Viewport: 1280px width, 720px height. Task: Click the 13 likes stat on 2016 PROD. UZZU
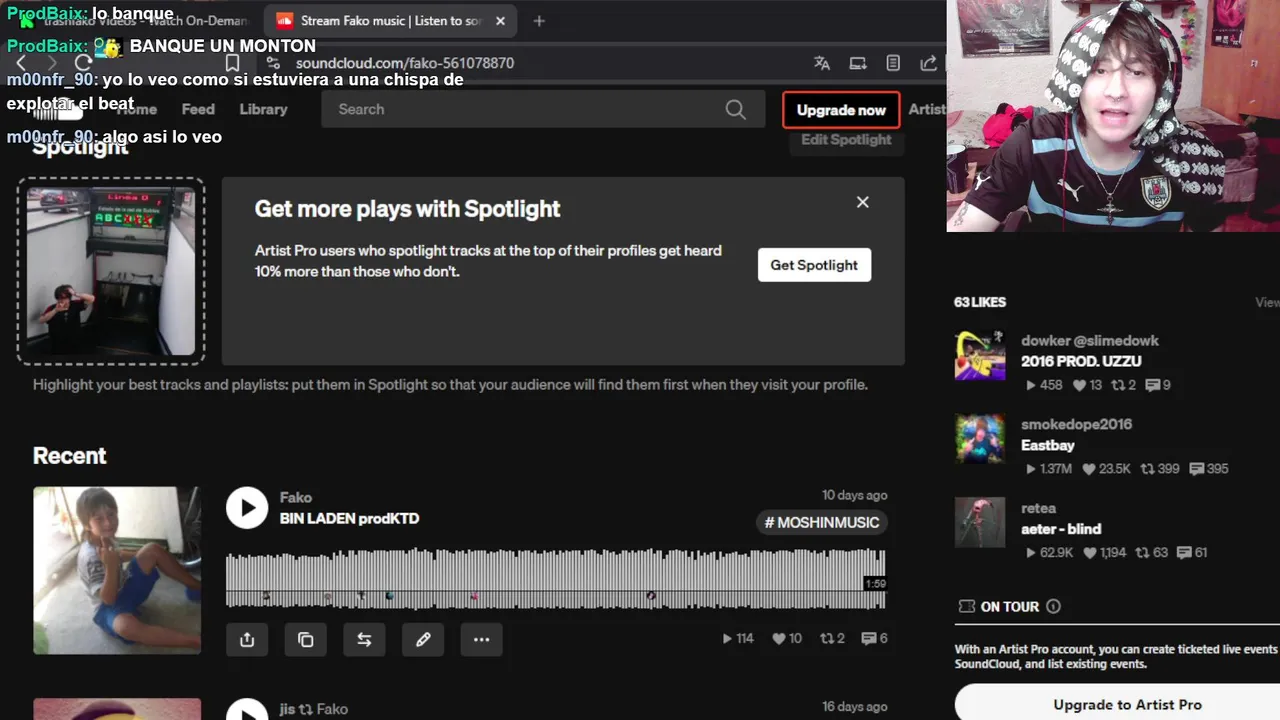pos(1087,385)
